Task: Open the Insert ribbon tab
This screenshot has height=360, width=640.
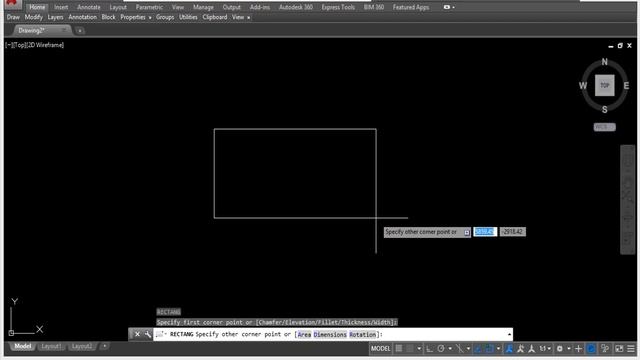Action: tap(61, 7)
